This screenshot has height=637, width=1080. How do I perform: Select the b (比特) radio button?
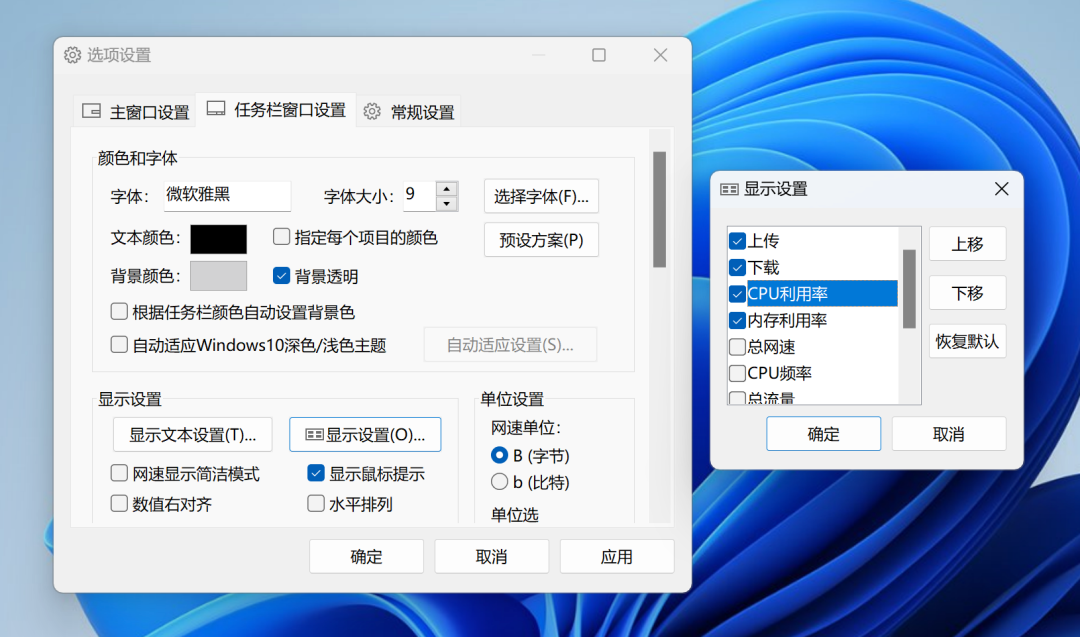pos(499,482)
